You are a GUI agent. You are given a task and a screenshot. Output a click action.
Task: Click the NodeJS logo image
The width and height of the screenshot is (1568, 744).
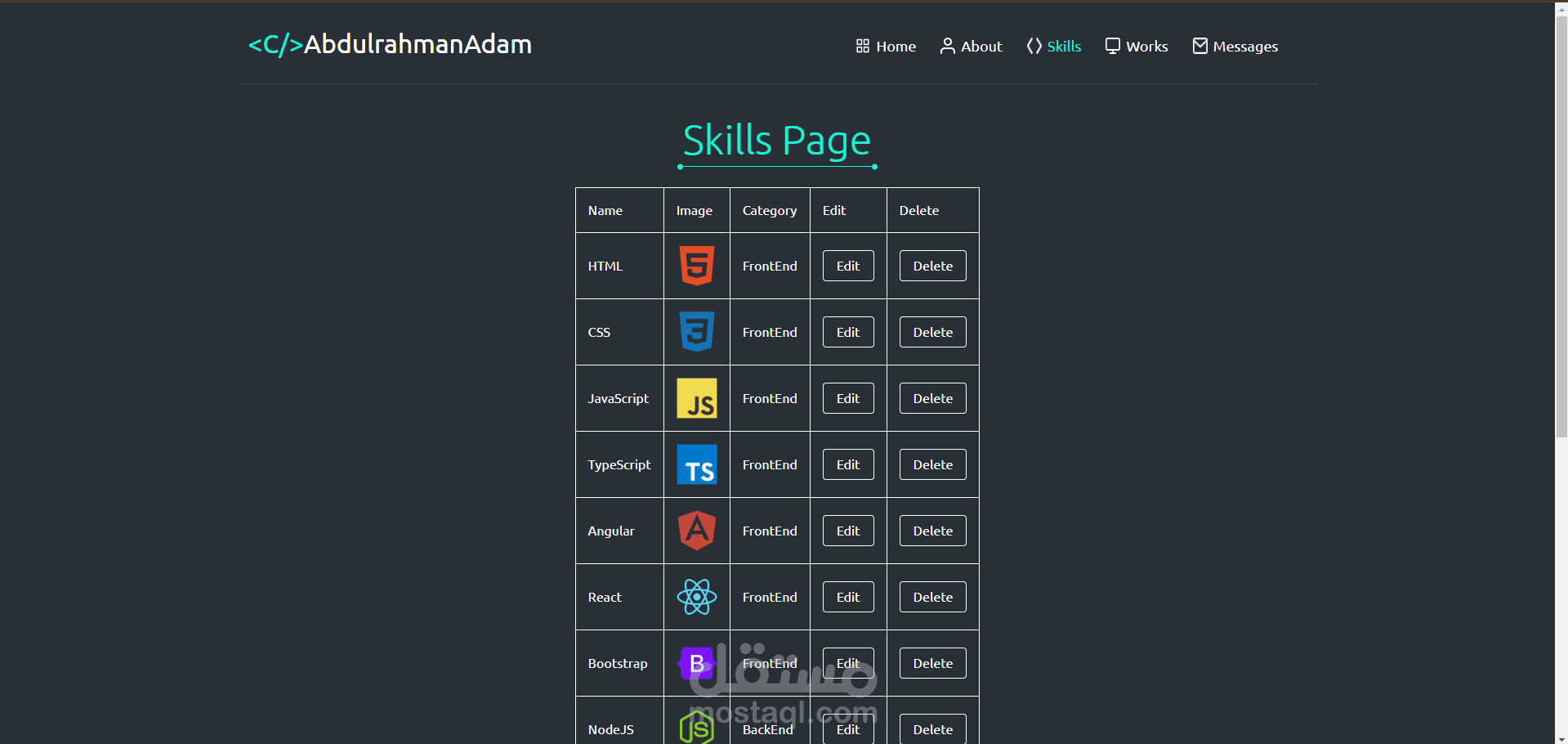[697, 727]
